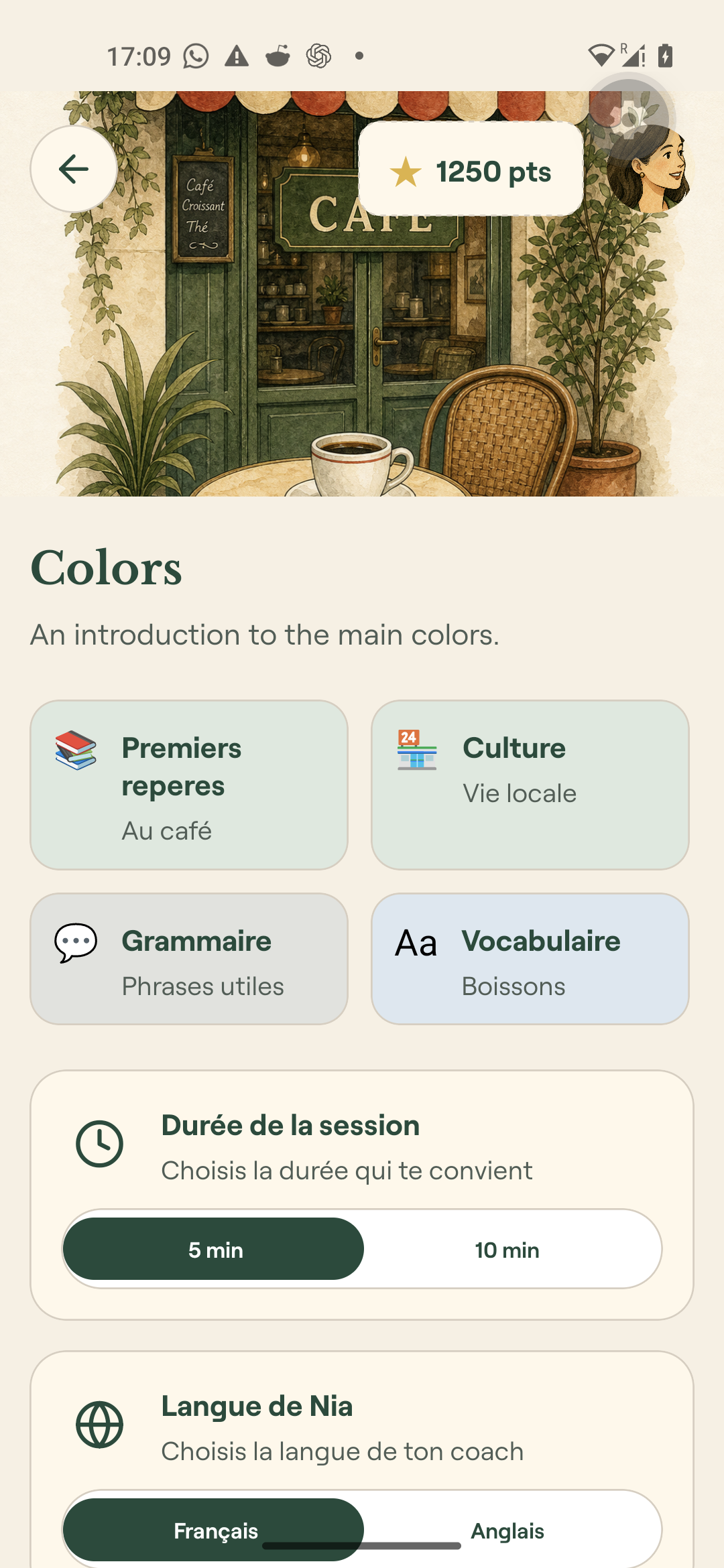The width and height of the screenshot is (724, 1568).
Task: View the 1250 pts score badge
Action: 471,169
